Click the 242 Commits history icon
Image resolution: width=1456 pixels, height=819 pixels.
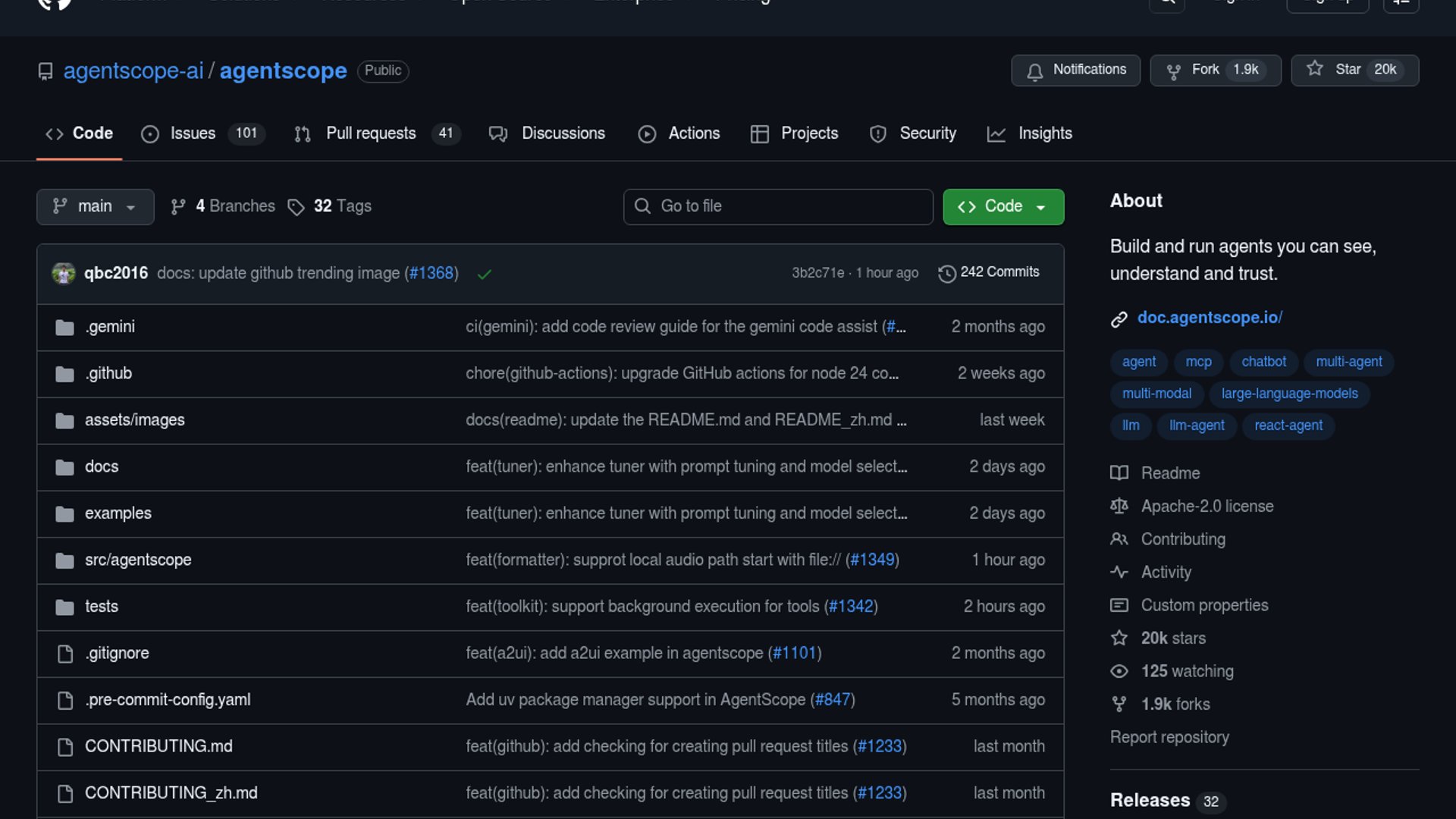pyautogui.click(x=946, y=273)
